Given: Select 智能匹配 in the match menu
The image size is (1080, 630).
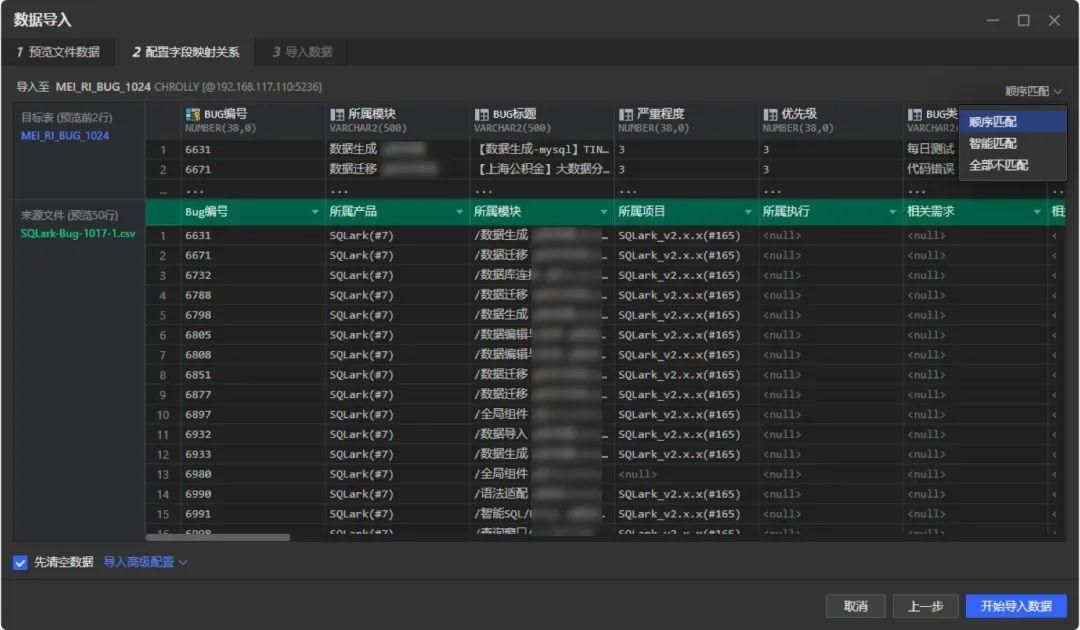Looking at the screenshot, I should pyautogui.click(x=1012, y=143).
